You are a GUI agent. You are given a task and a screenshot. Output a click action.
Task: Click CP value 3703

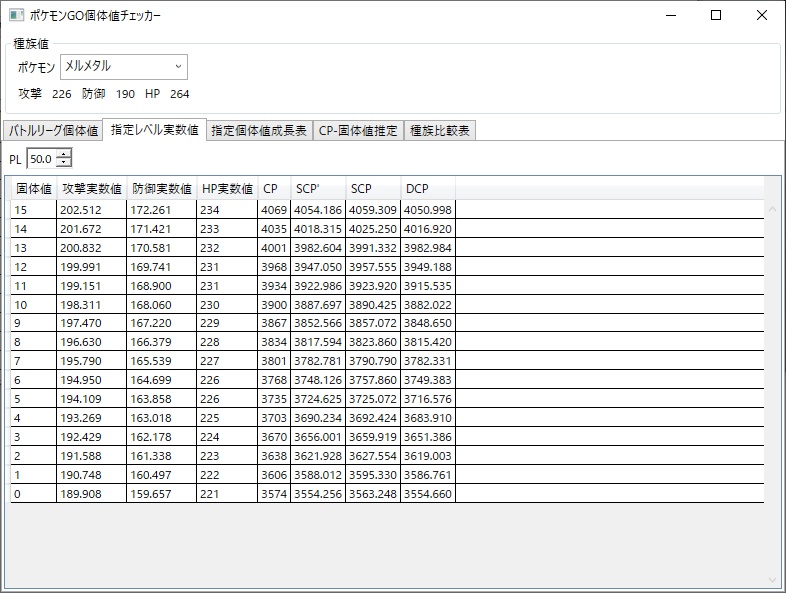point(274,418)
